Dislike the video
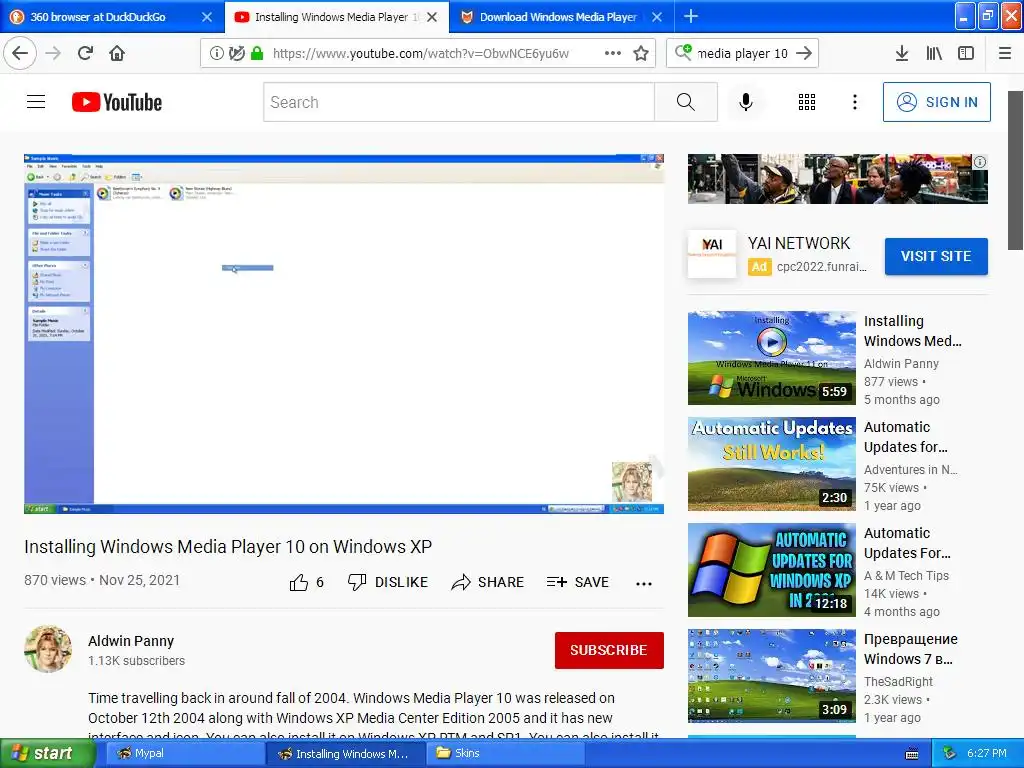The image size is (1024, 768). 387,582
